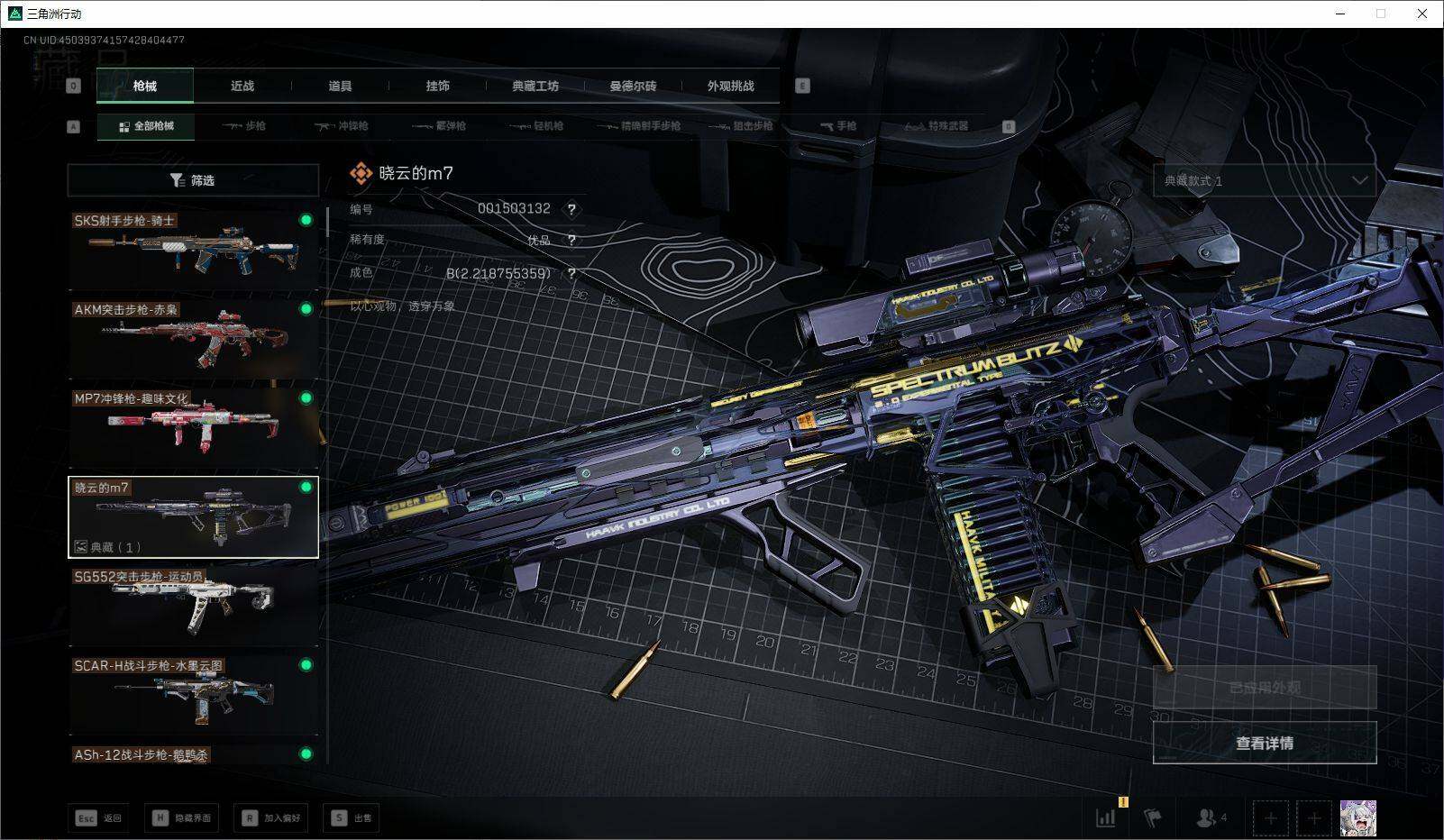
Task: Open the 曼德尔砖 tab
Action: pos(633,86)
